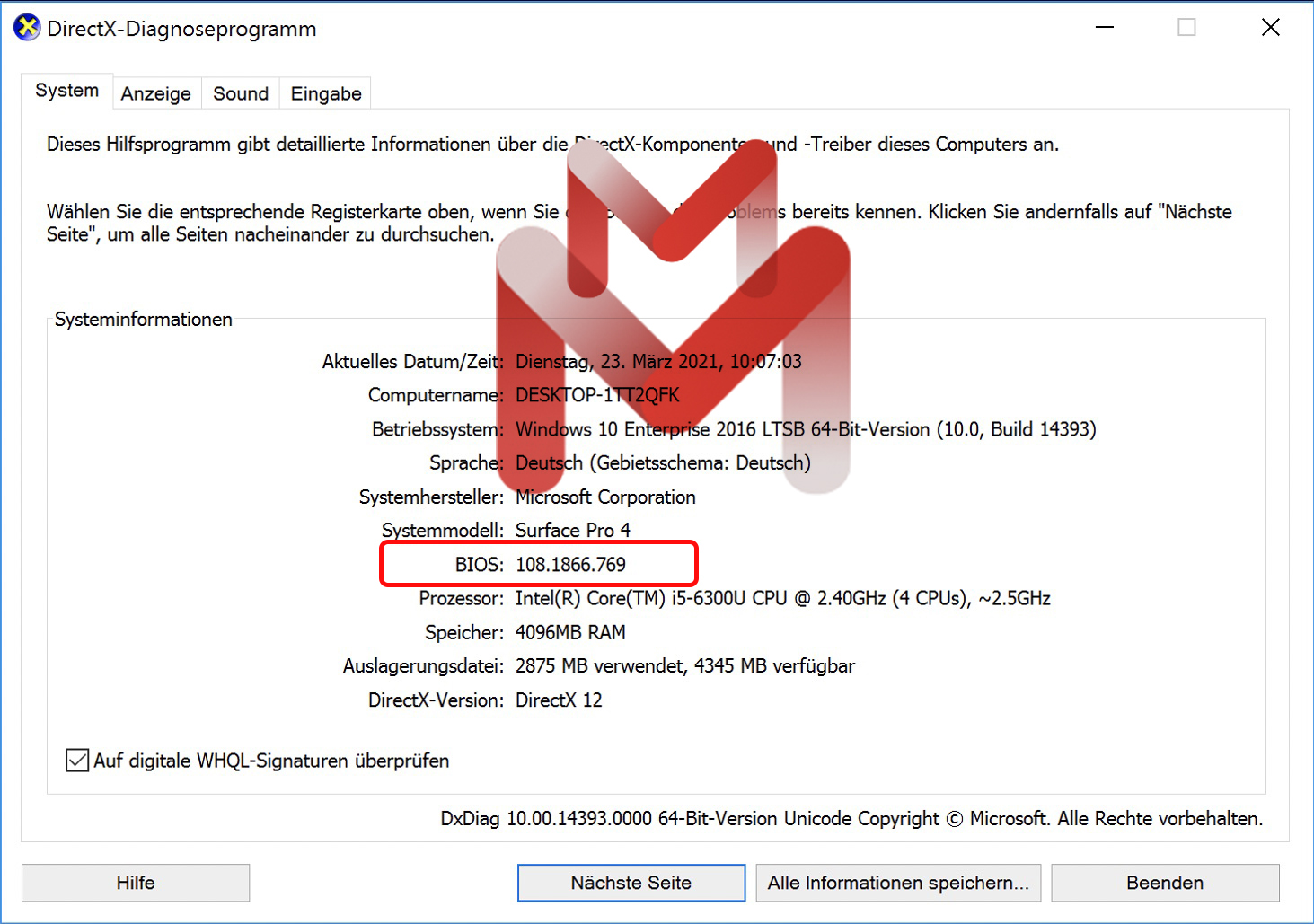Viewport: 1314px width, 924px height.
Task: Exit using the Beenden button
Action: click(x=1165, y=883)
